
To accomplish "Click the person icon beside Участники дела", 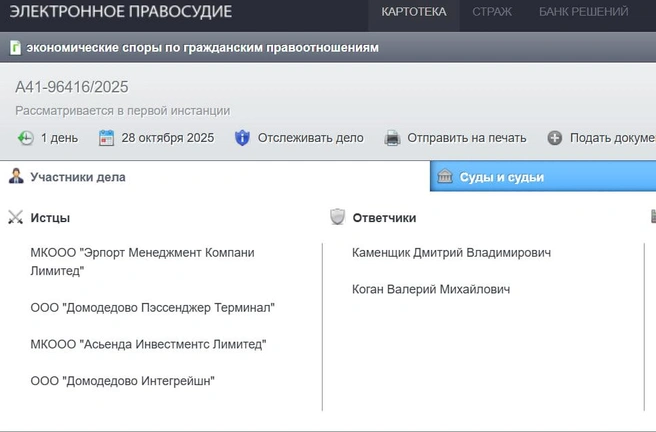I will (x=16, y=176).
